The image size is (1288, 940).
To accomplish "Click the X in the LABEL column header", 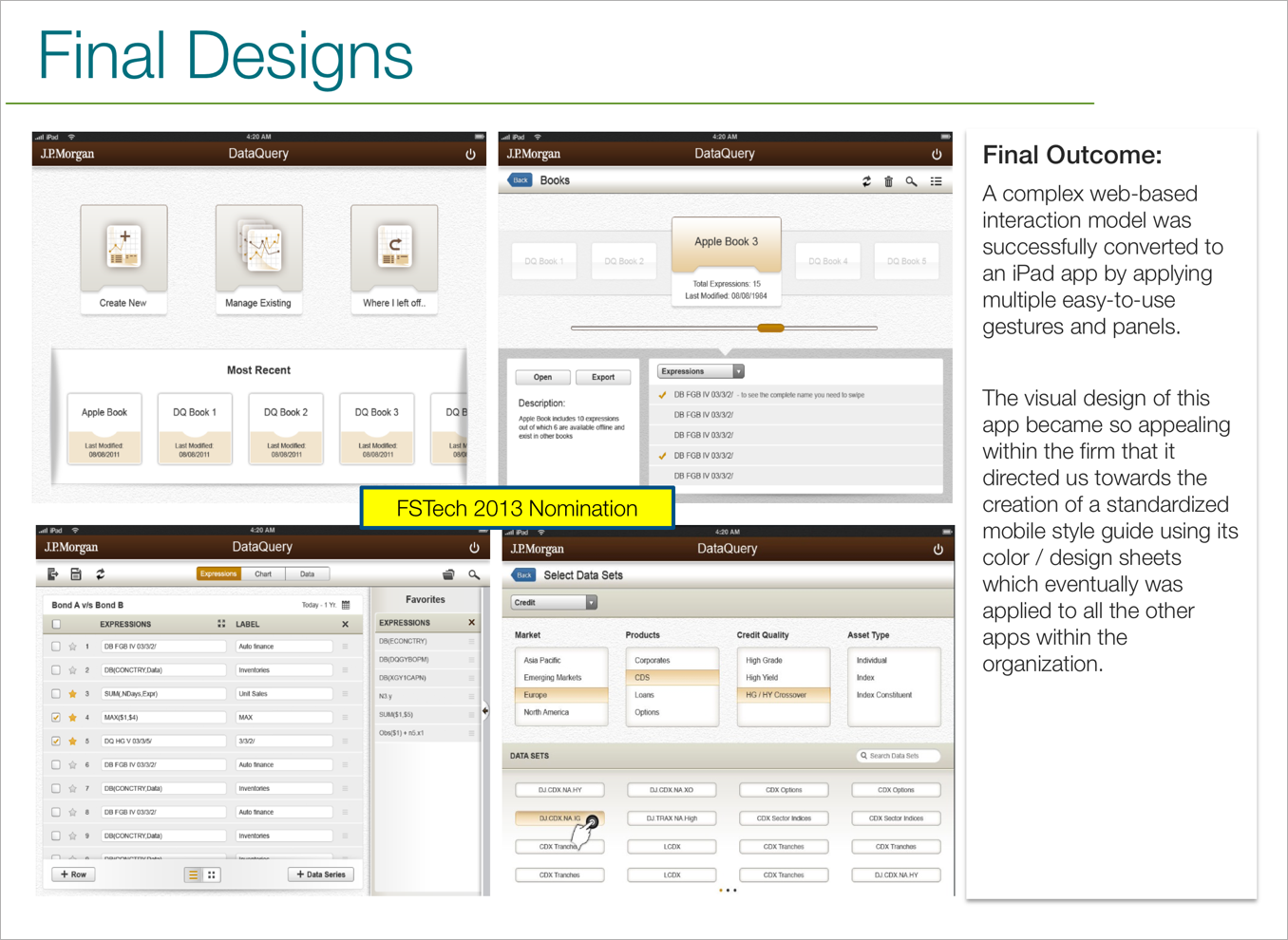I will tap(345, 625).
